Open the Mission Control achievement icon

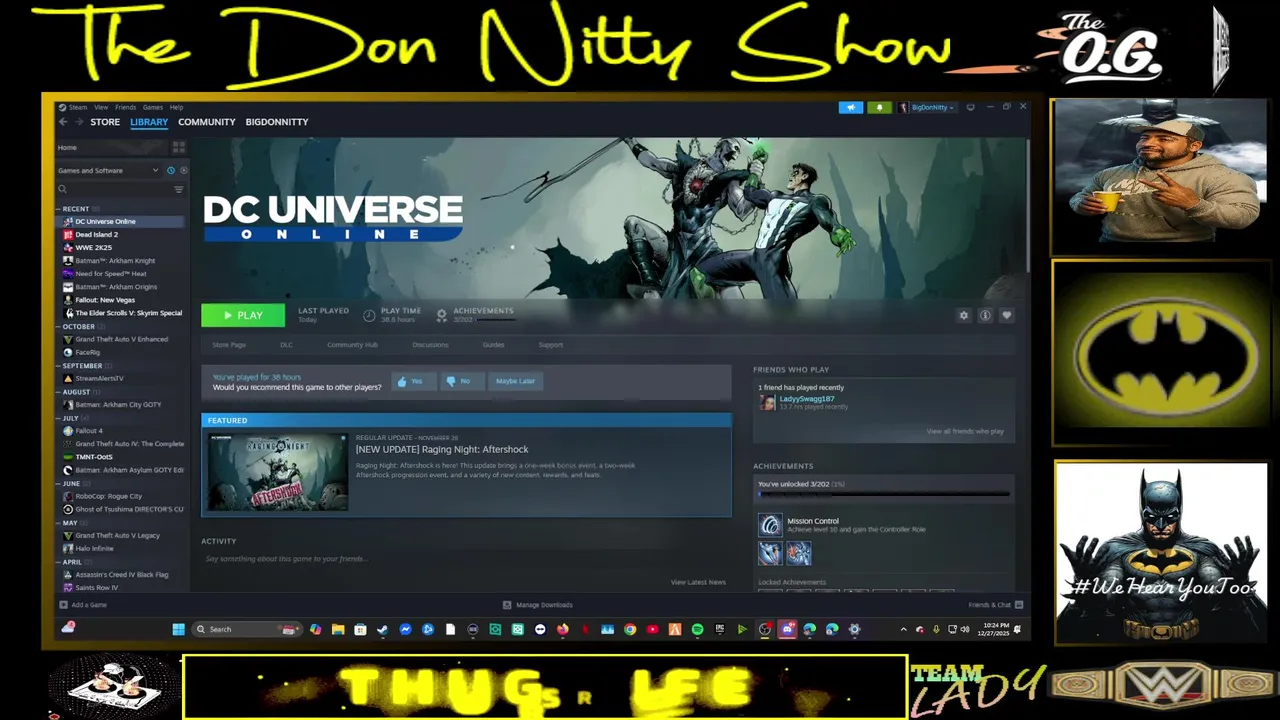(x=769, y=525)
